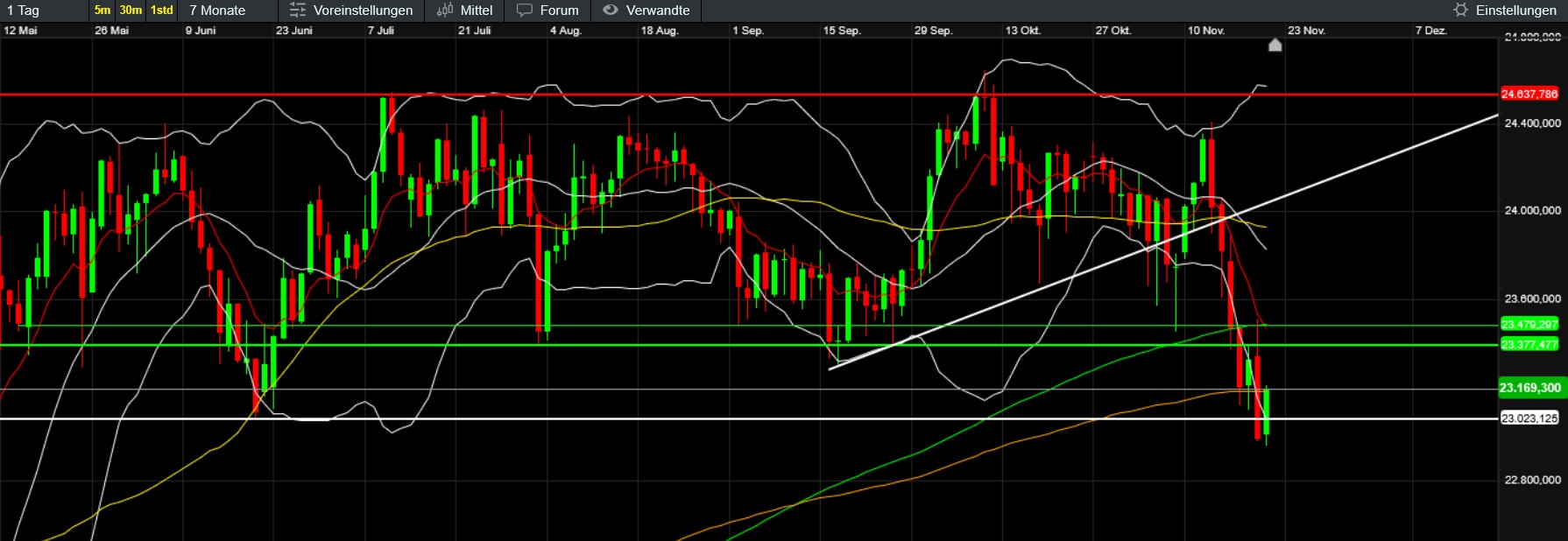The height and width of the screenshot is (541, 1568).
Task: Select the 30m timeframe shortcut
Action: 131,11
